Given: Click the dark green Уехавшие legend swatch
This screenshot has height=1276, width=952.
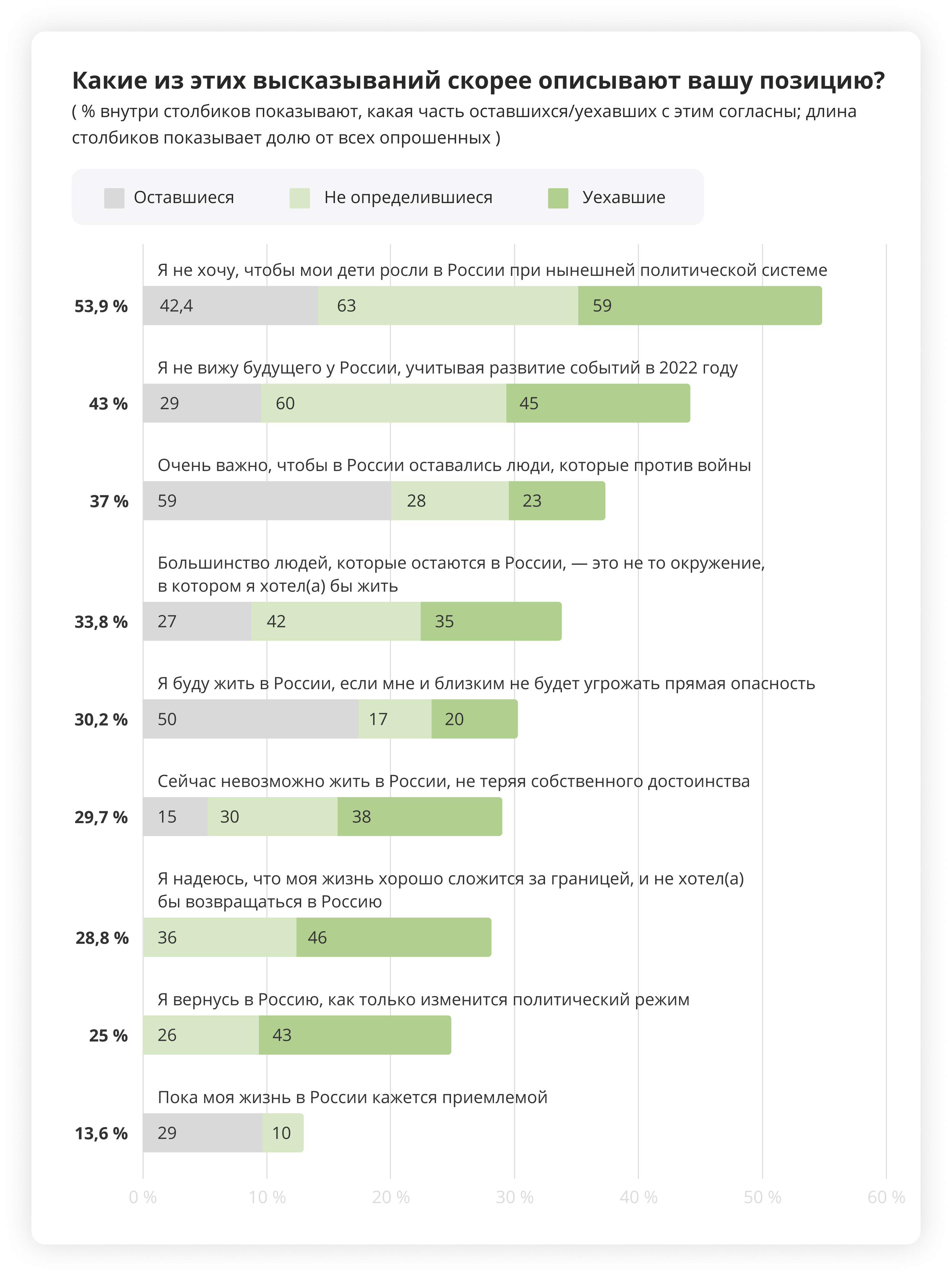Looking at the screenshot, I should click(x=558, y=198).
